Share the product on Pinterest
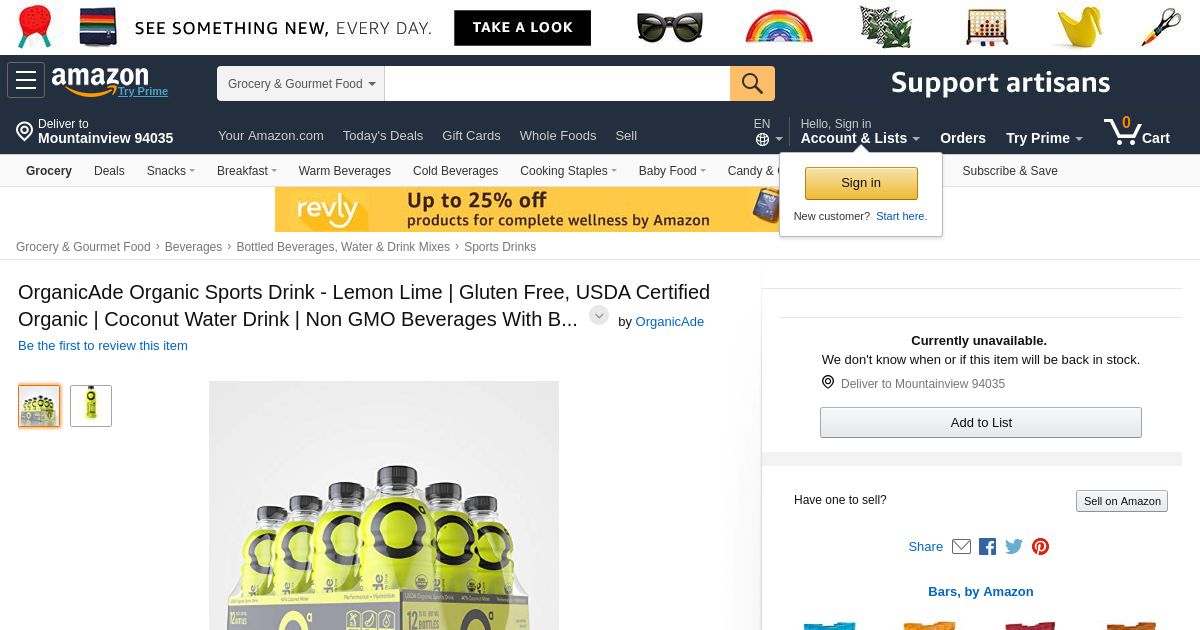The height and width of the screenshot is (630, 1200). [1040, 546]
